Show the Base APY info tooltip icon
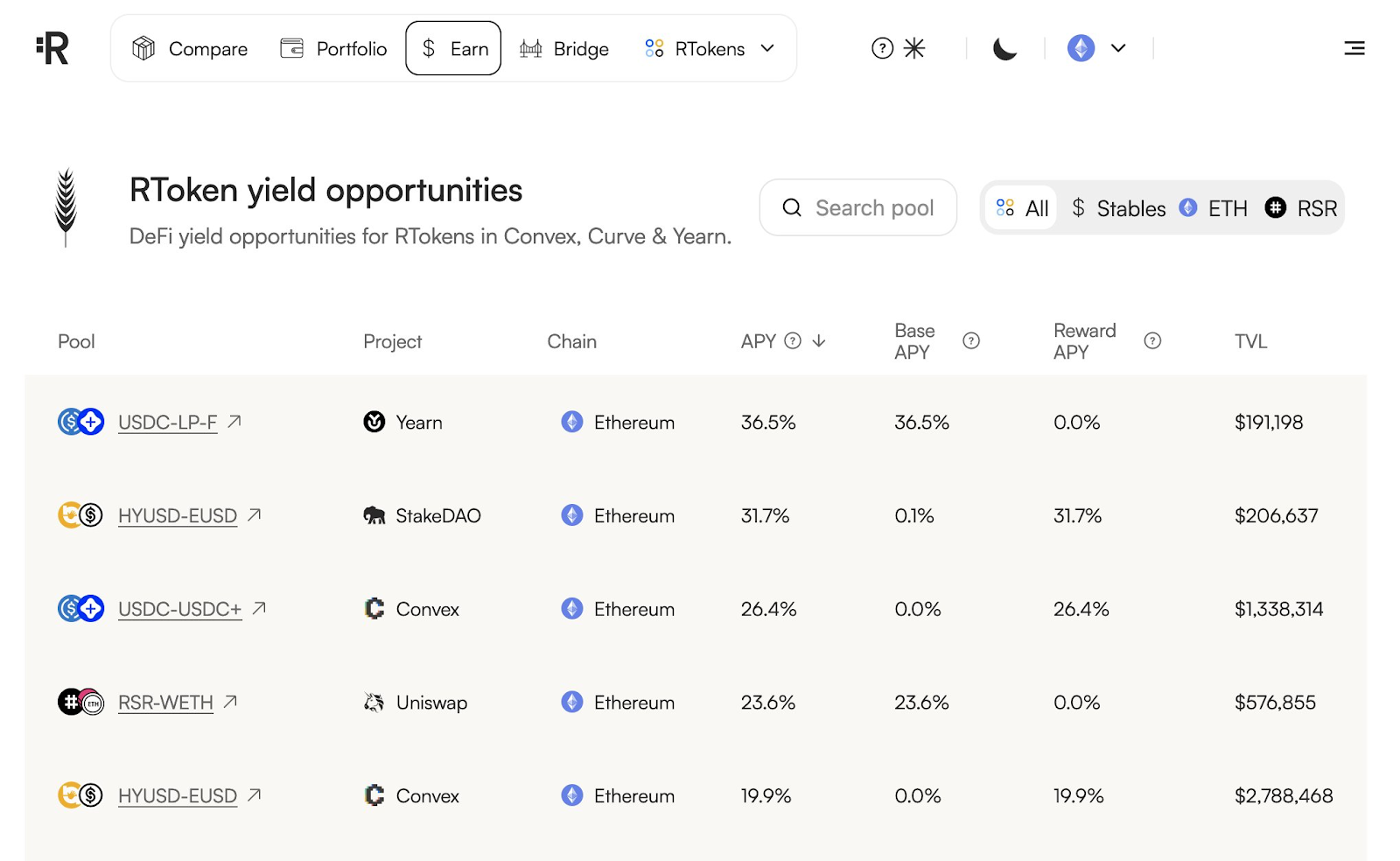The image size is (1400, 861). point(971,340)
